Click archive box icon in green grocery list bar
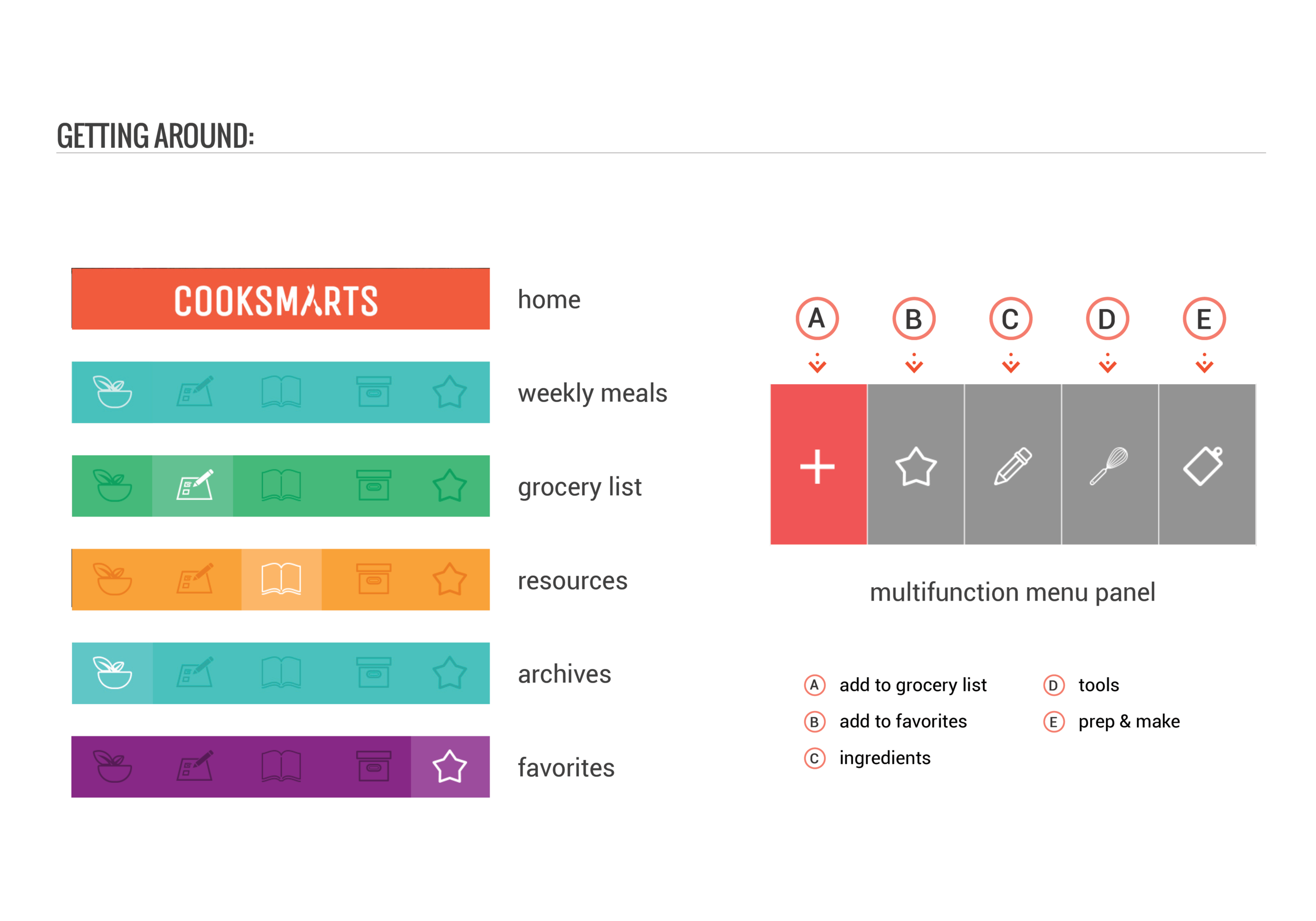 374,486
